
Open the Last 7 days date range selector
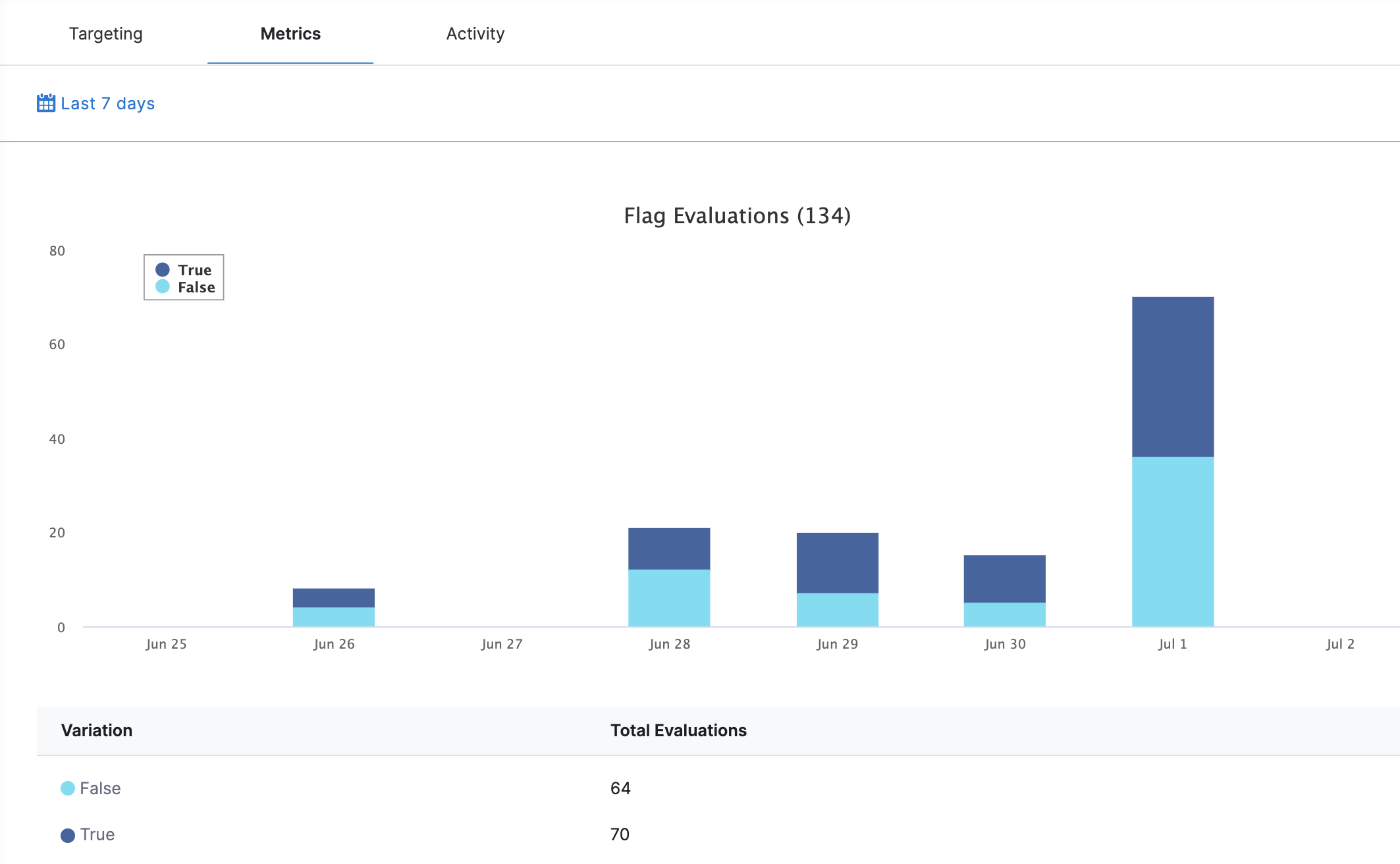click(107, 103)
